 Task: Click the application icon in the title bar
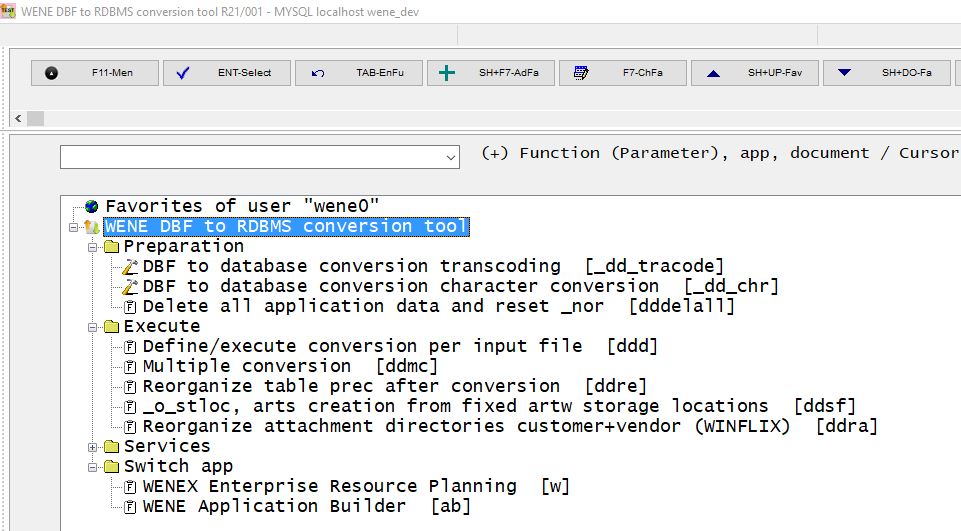8,11
